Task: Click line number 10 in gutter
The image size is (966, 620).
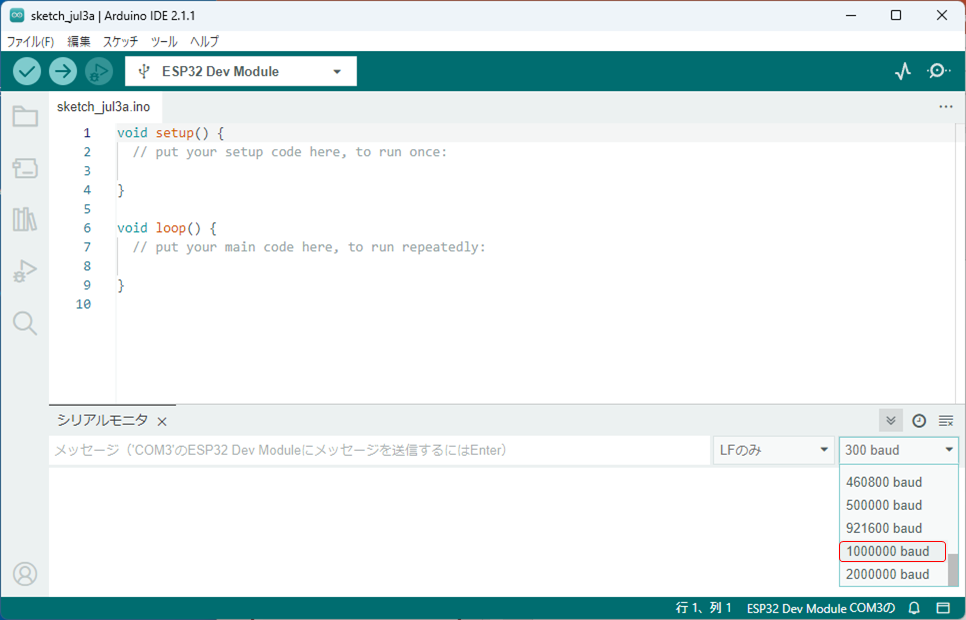Action: [x=83, y=304]
